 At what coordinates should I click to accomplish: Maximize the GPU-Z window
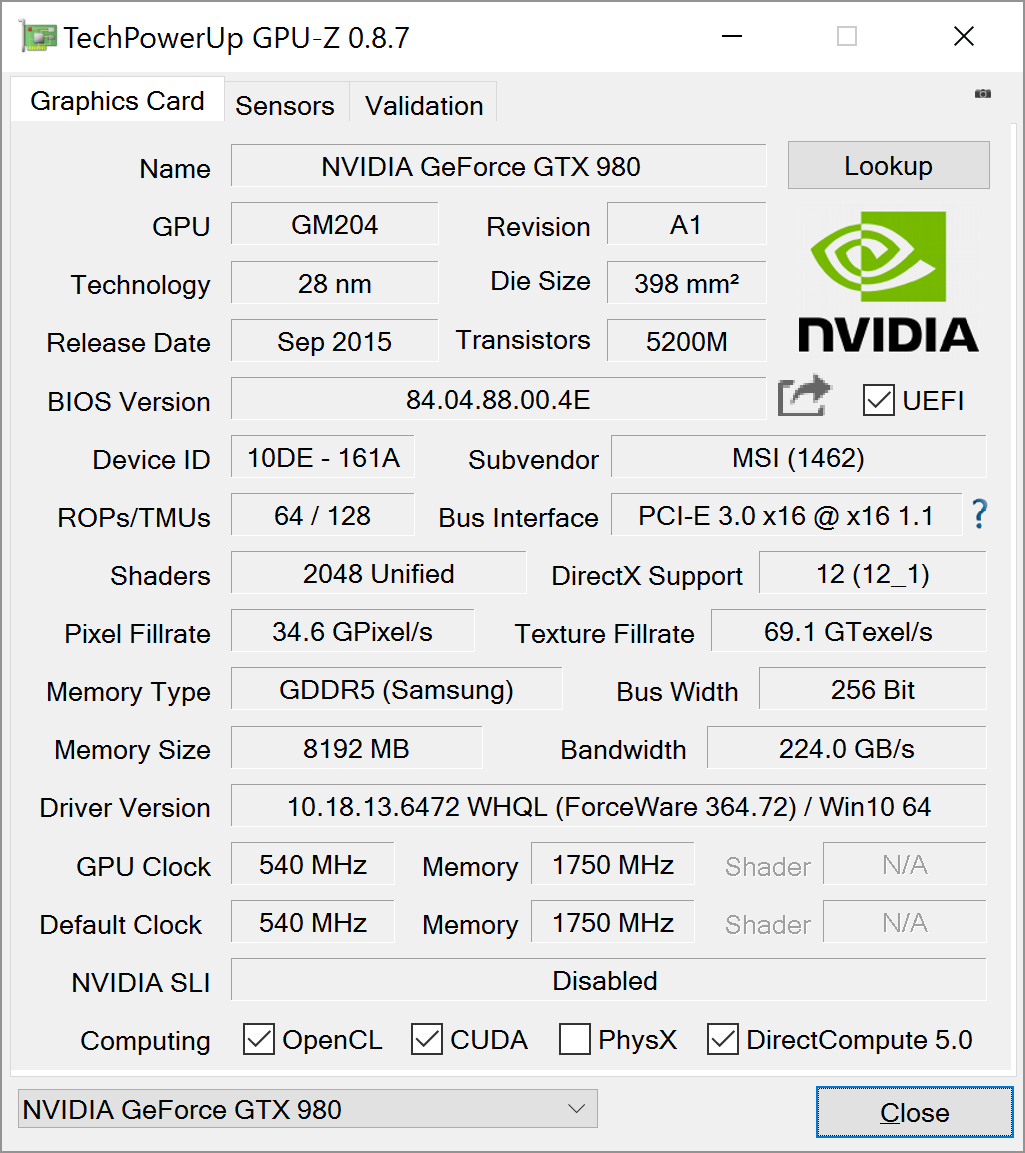point(847,37)
